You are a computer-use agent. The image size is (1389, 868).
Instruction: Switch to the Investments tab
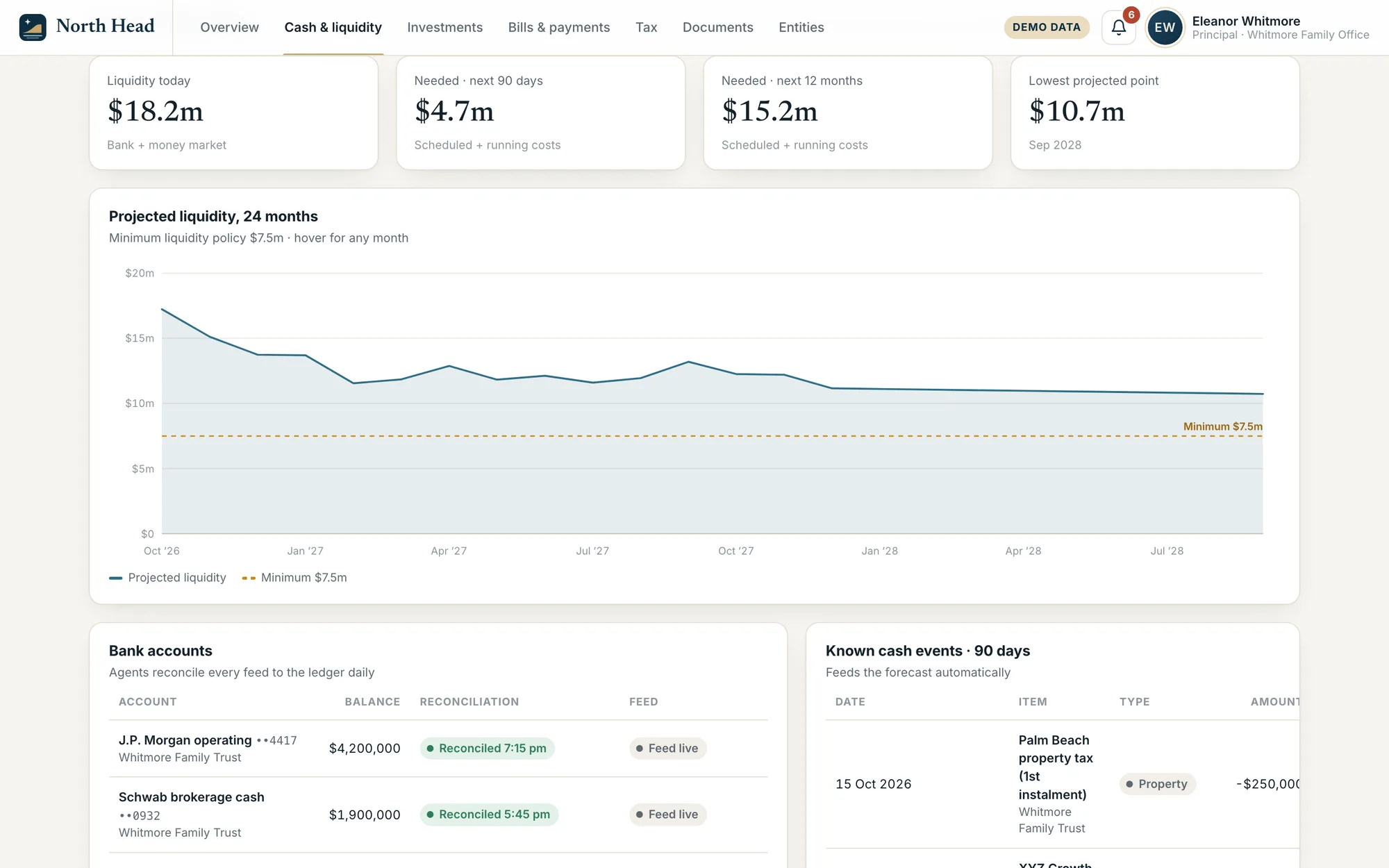pos(444,27)
